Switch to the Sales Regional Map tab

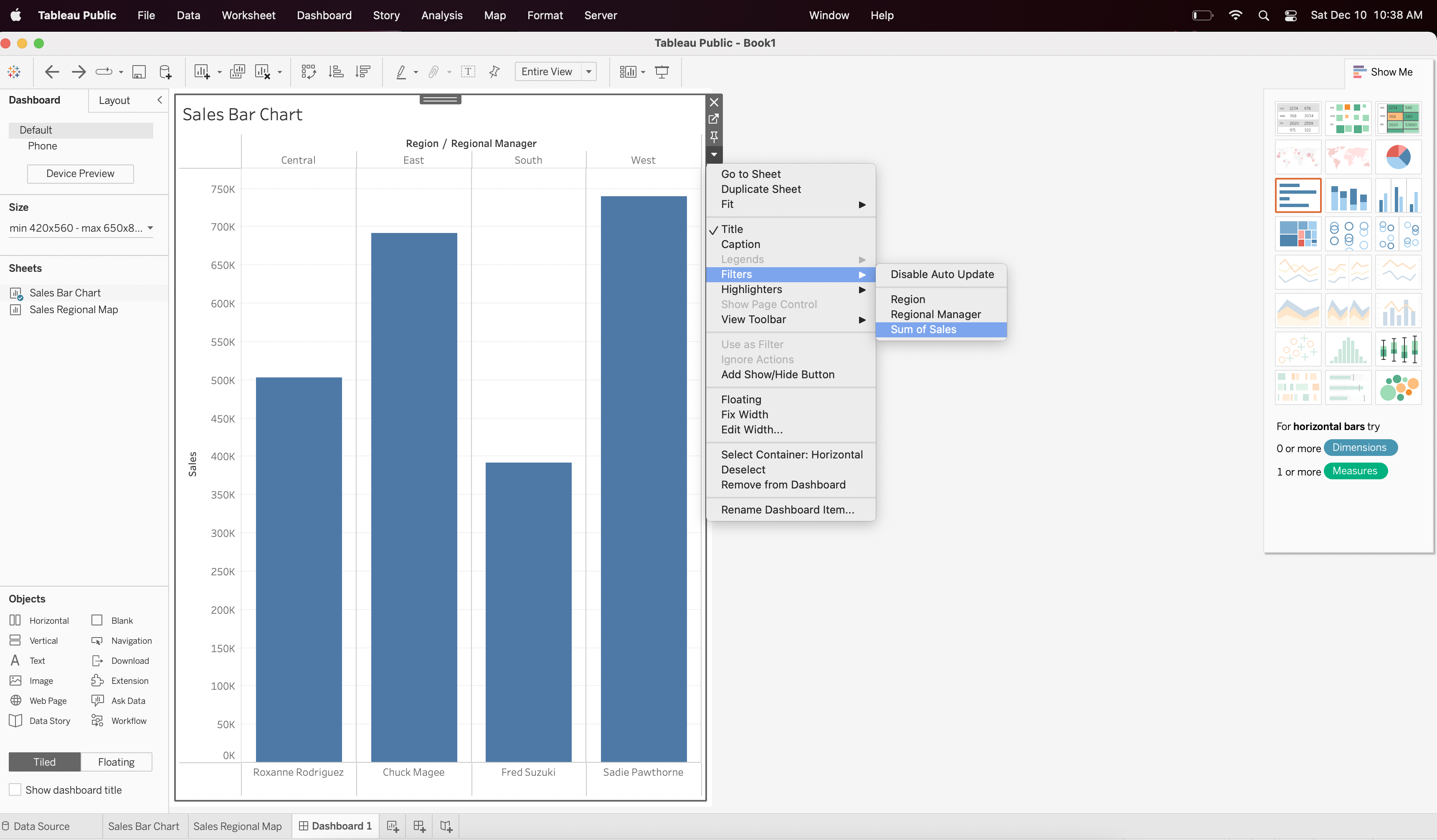tap(238, 826)
